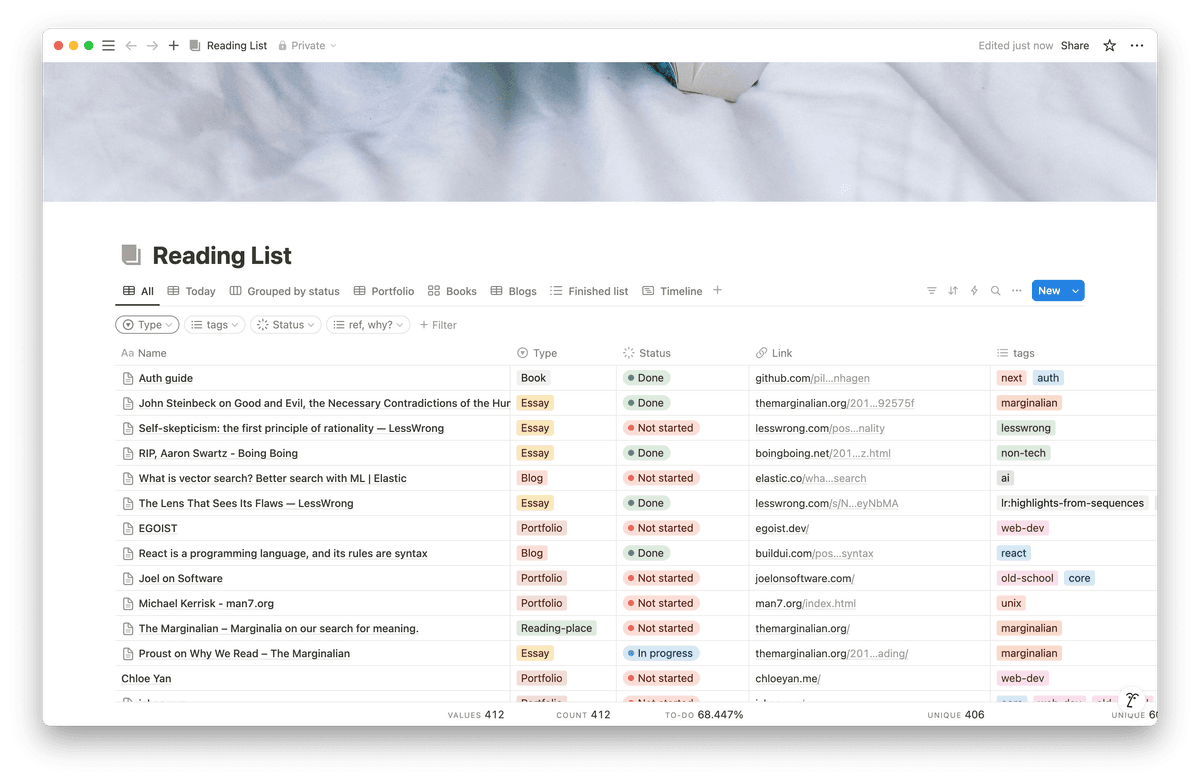Favorite the page with star icon

pyautogui.click(x=1109, y=46)
